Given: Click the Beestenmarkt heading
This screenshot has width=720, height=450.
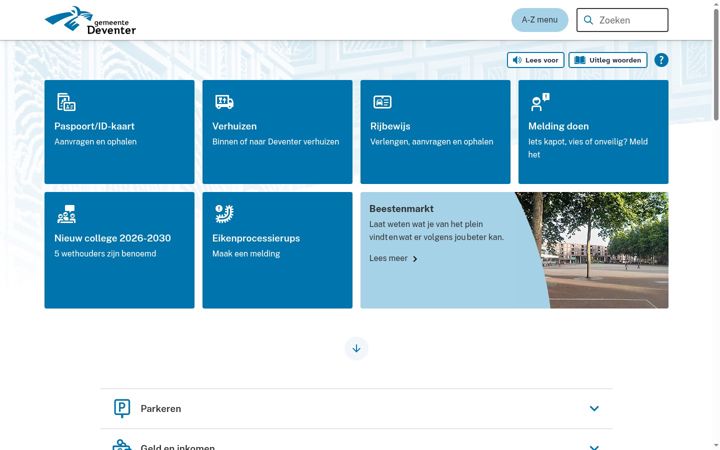Looking at the screenshot, I should (x=401, y=208).
